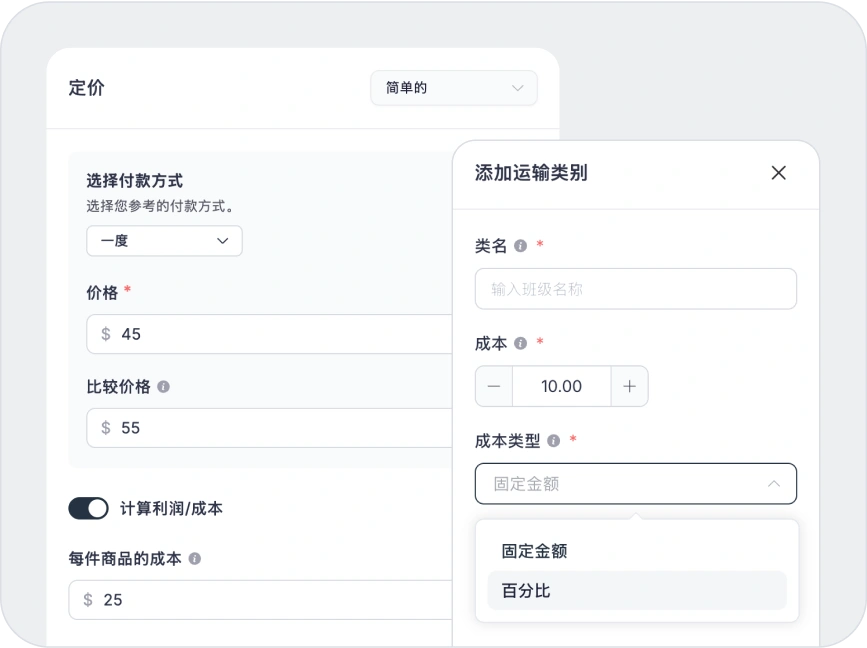Increase cost with the plus button
The width and height of the screenshot is (867, 648).
click(x=629, y=387)
